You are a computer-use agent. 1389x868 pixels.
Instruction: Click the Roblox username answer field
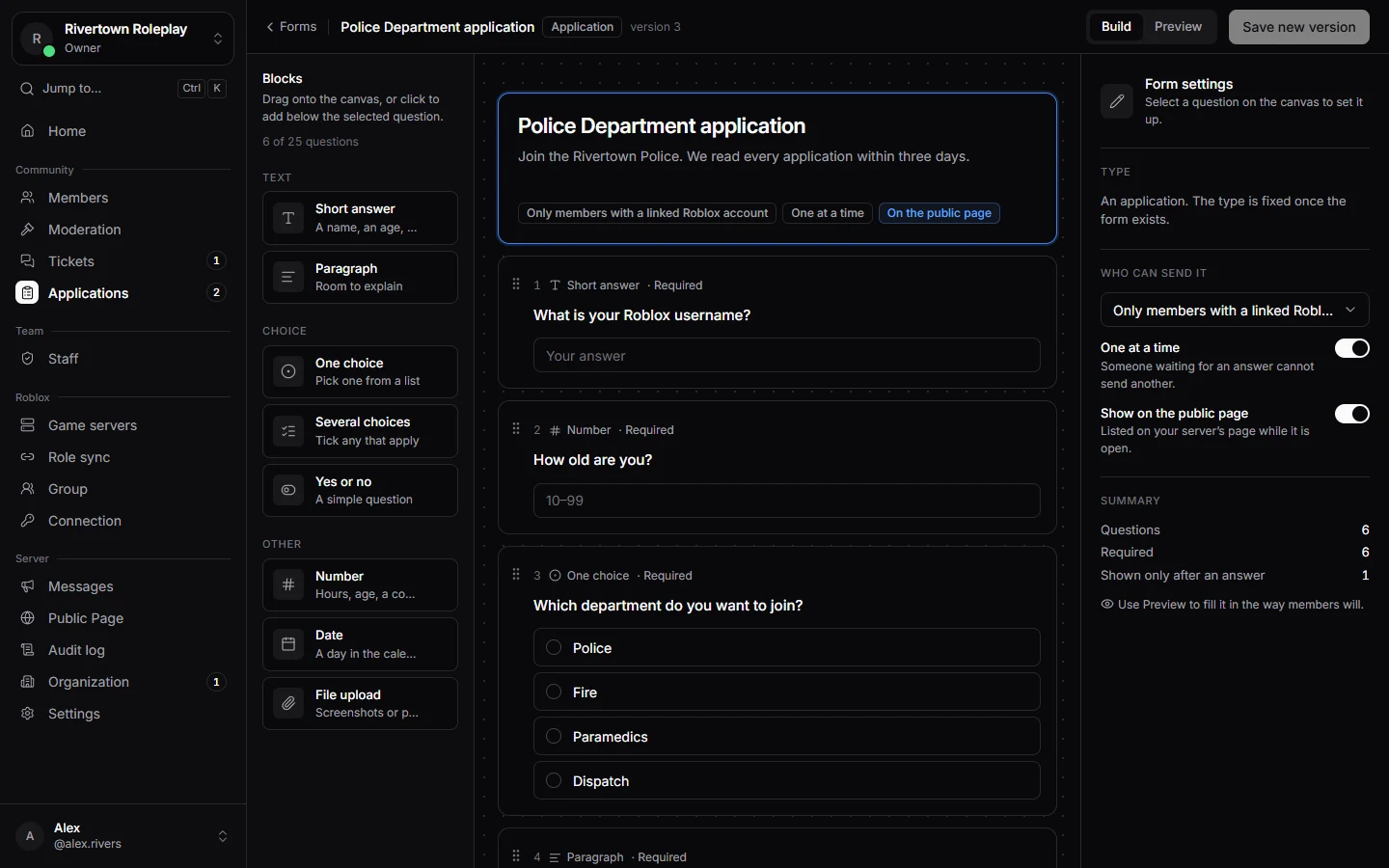786,355
